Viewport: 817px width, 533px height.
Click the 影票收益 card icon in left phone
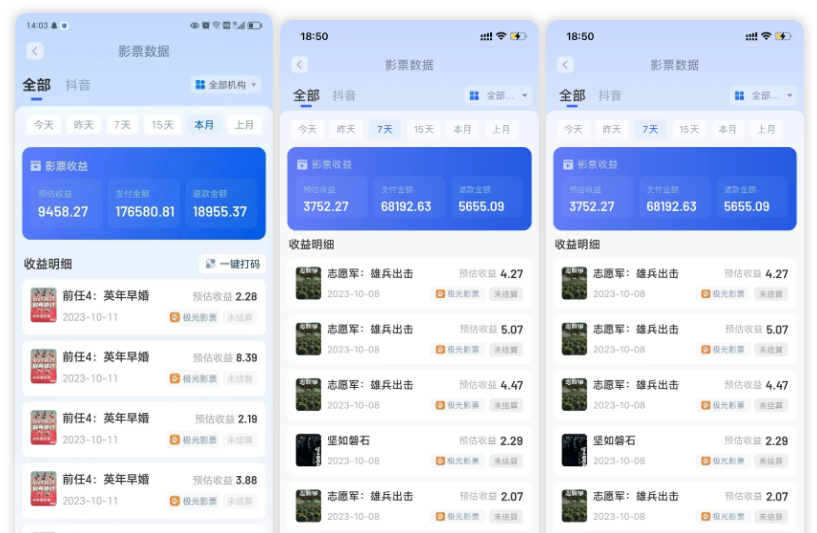tap(36, 165)
